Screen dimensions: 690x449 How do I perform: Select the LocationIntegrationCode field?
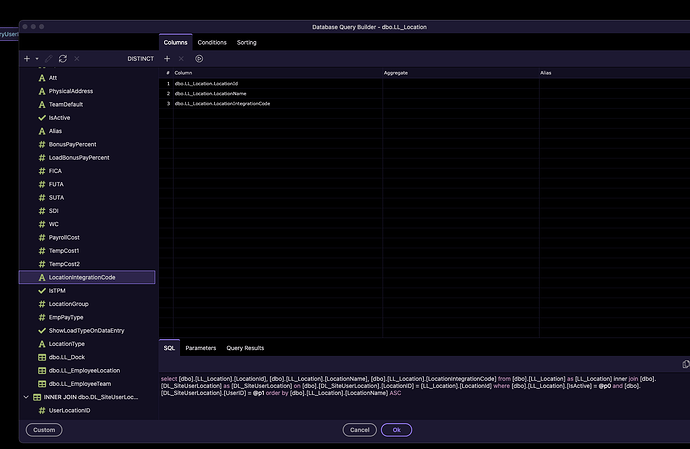pos(87,277)
